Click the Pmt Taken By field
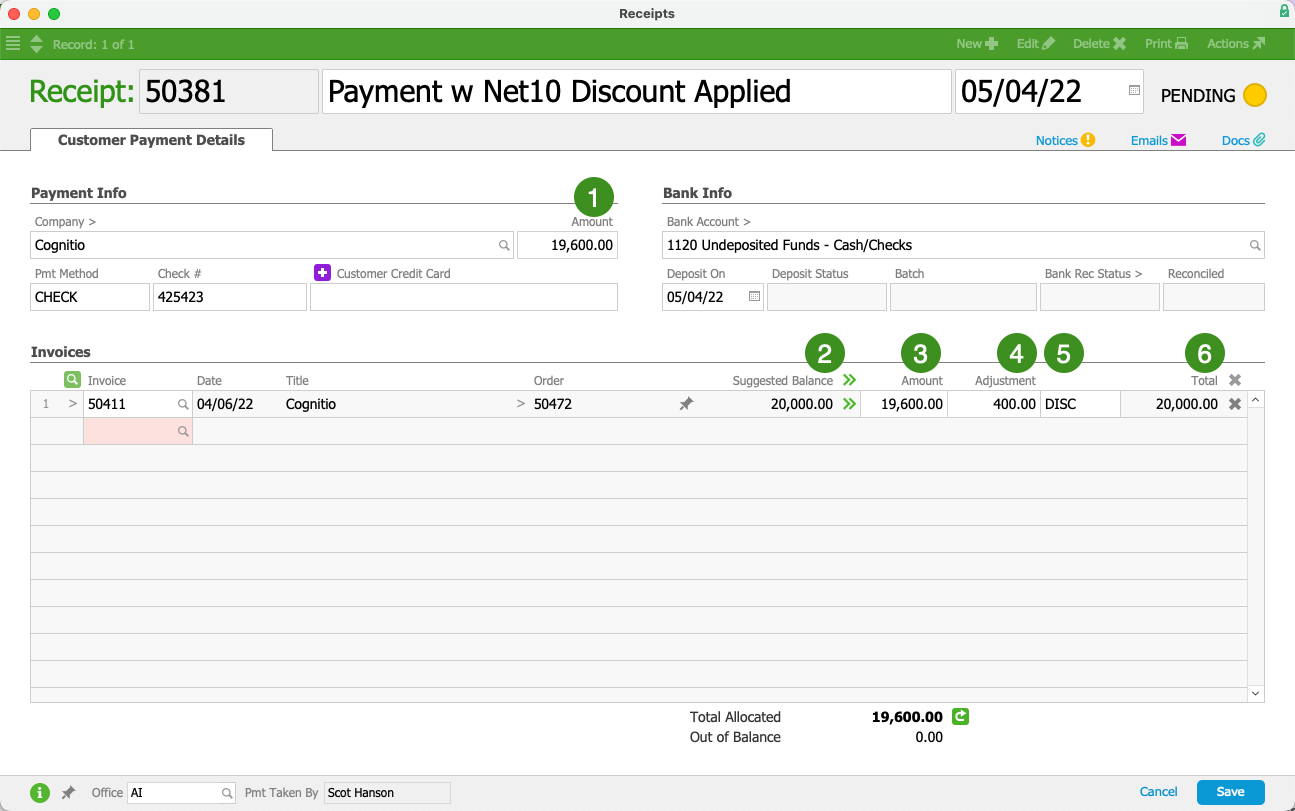Screen dimensions: 1295x811 tap(387, 793)
